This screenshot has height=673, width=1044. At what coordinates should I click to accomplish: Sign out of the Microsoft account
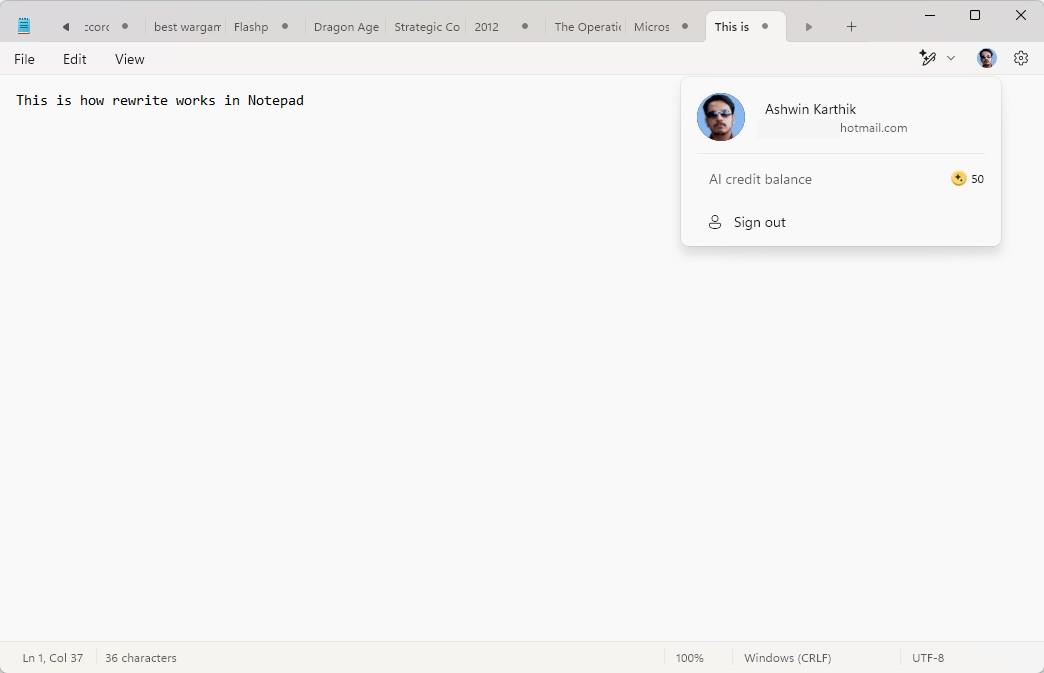[759, 222]
